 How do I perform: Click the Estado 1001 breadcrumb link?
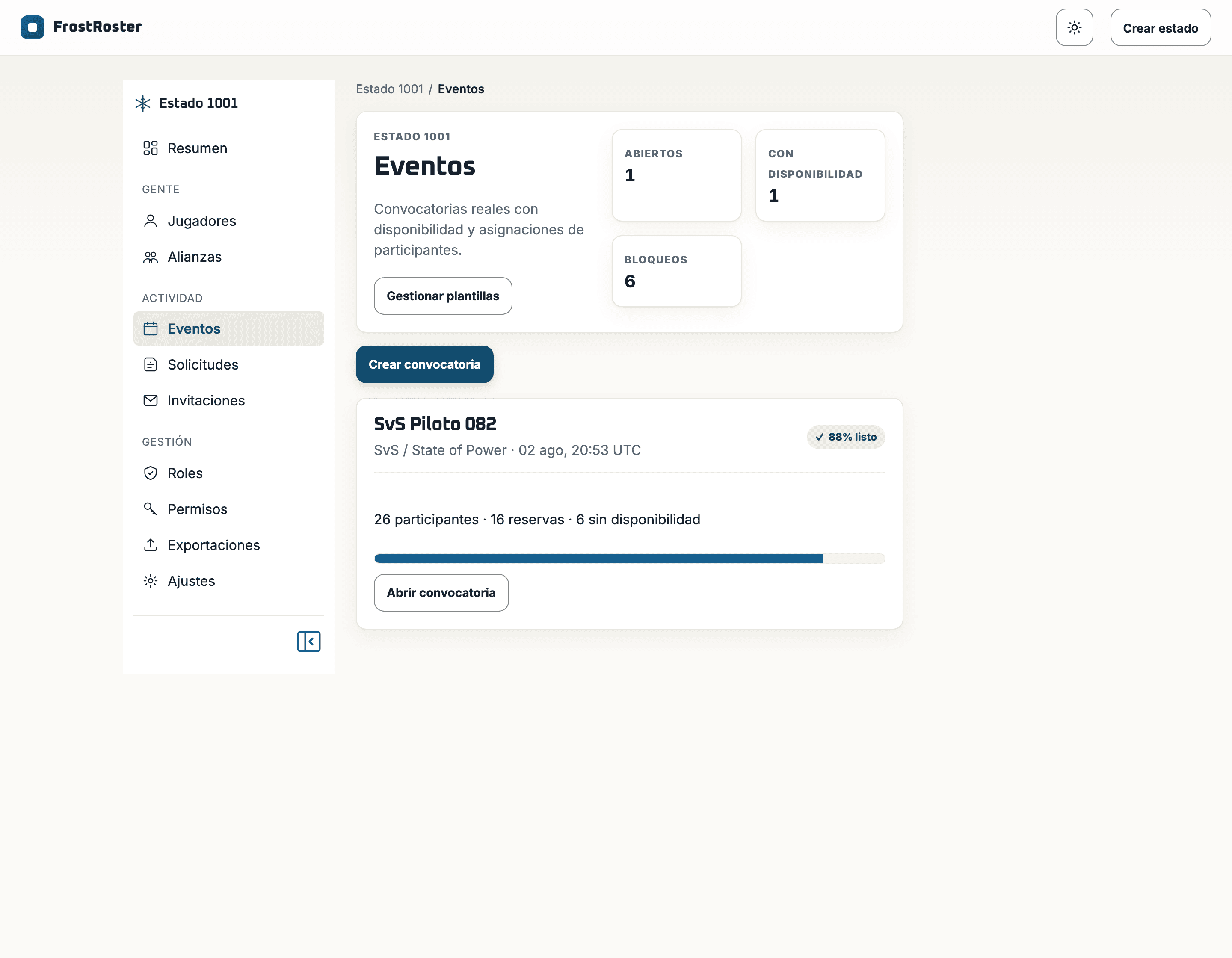[389, 89]
